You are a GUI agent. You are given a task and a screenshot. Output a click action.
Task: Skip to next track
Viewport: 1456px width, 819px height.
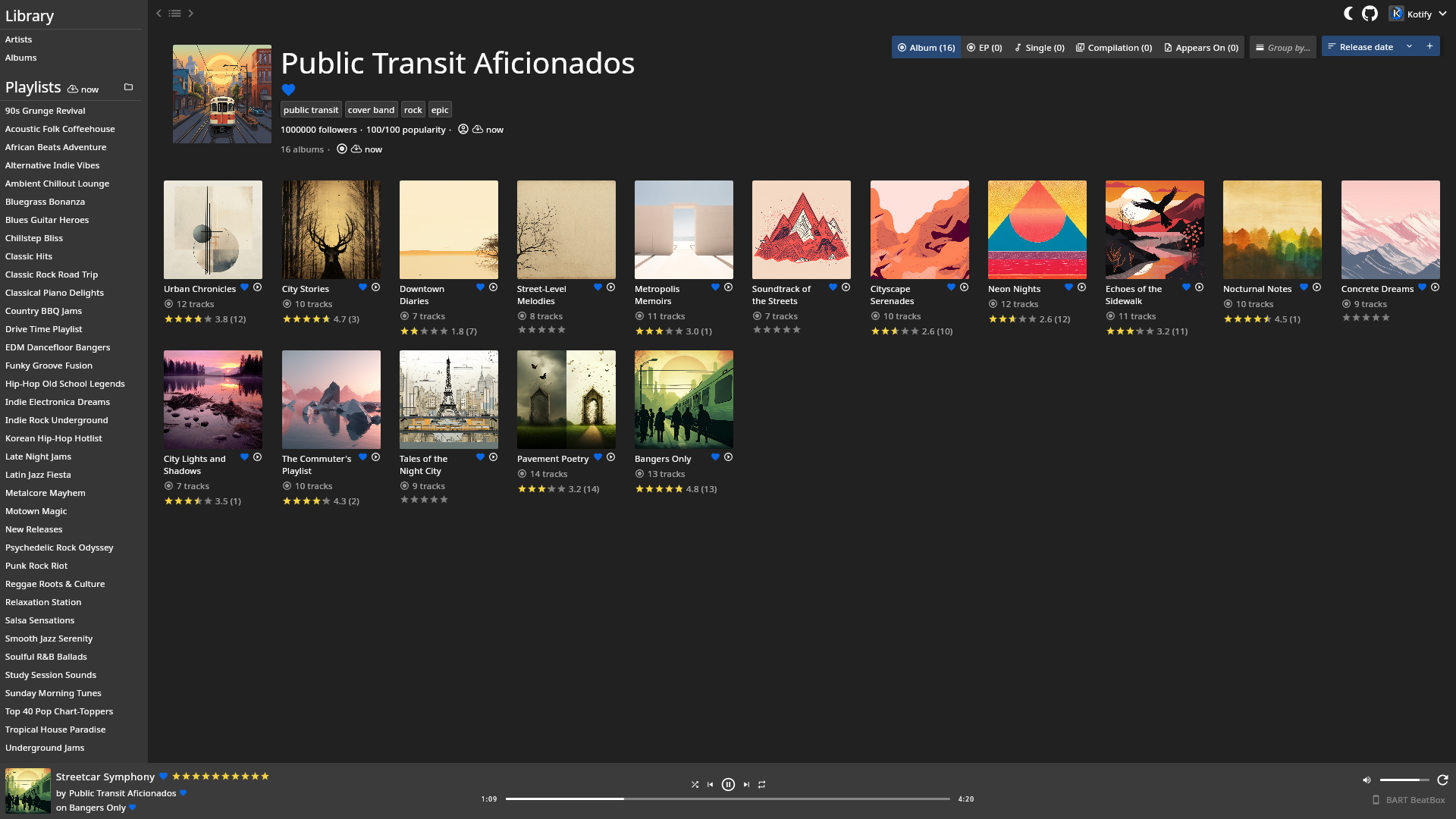coord(746,785)
